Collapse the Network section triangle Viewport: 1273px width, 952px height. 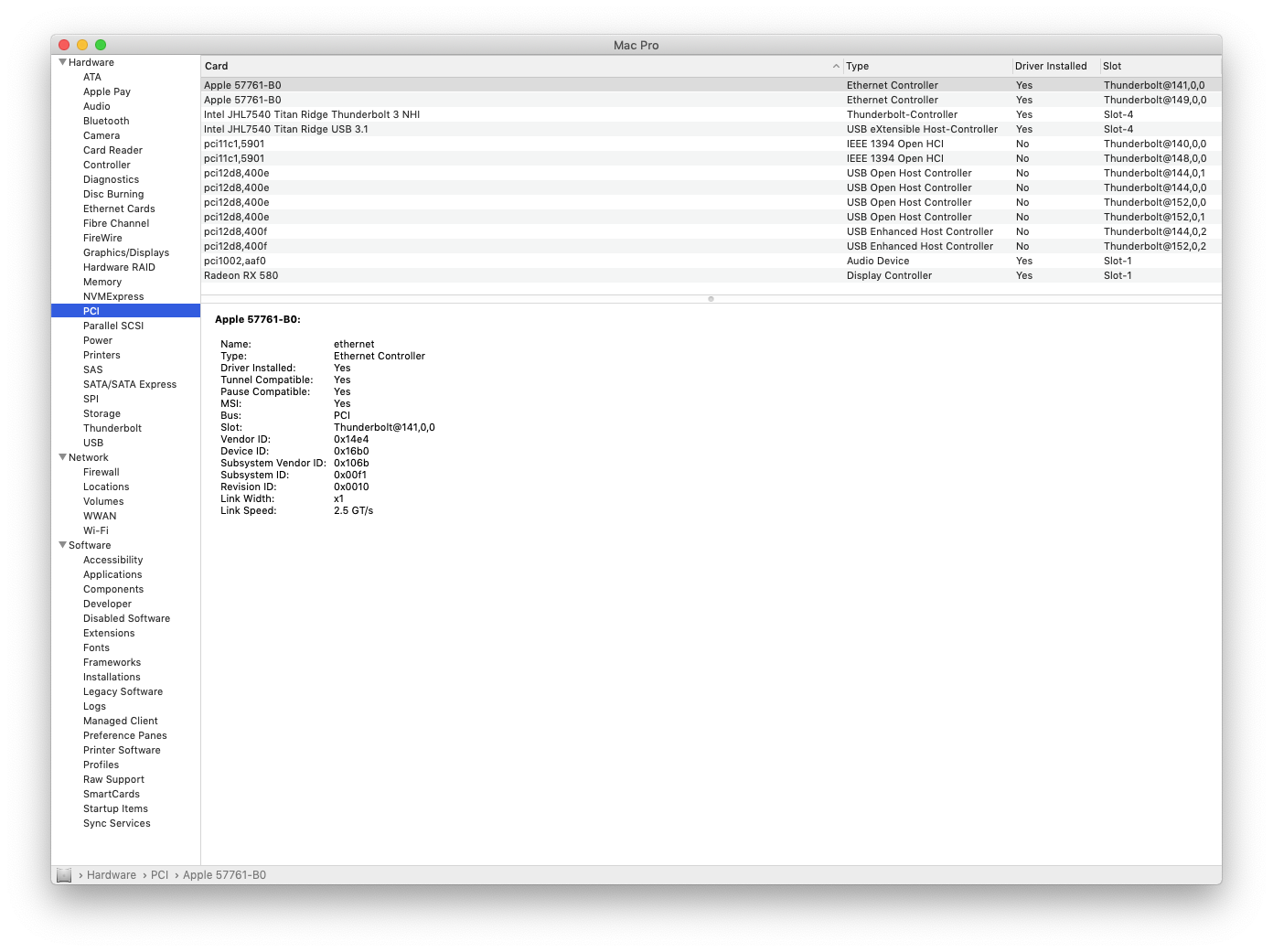click(62, 457)
